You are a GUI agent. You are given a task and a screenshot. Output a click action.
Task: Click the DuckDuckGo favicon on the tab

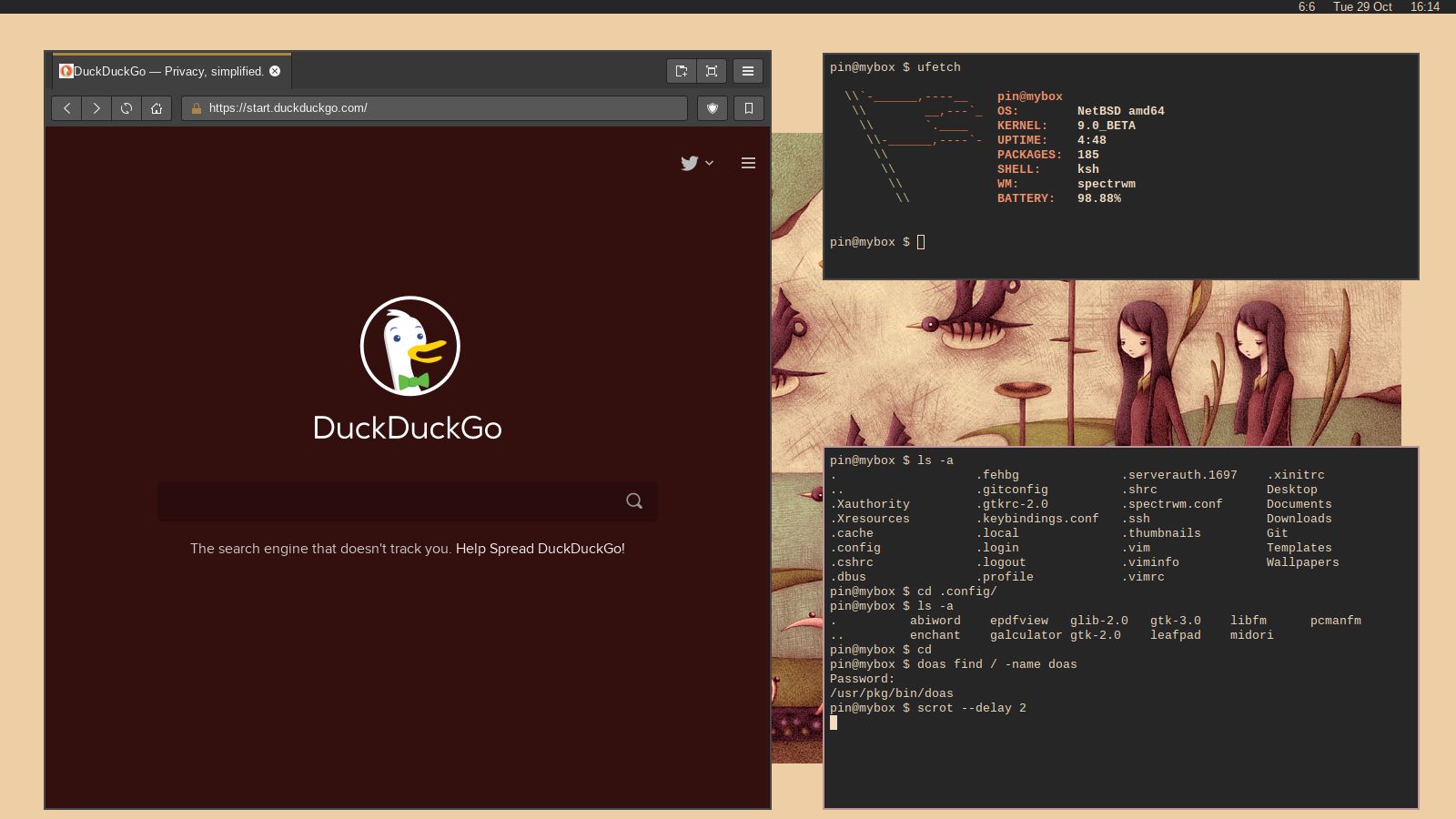[x=67, y=70]
